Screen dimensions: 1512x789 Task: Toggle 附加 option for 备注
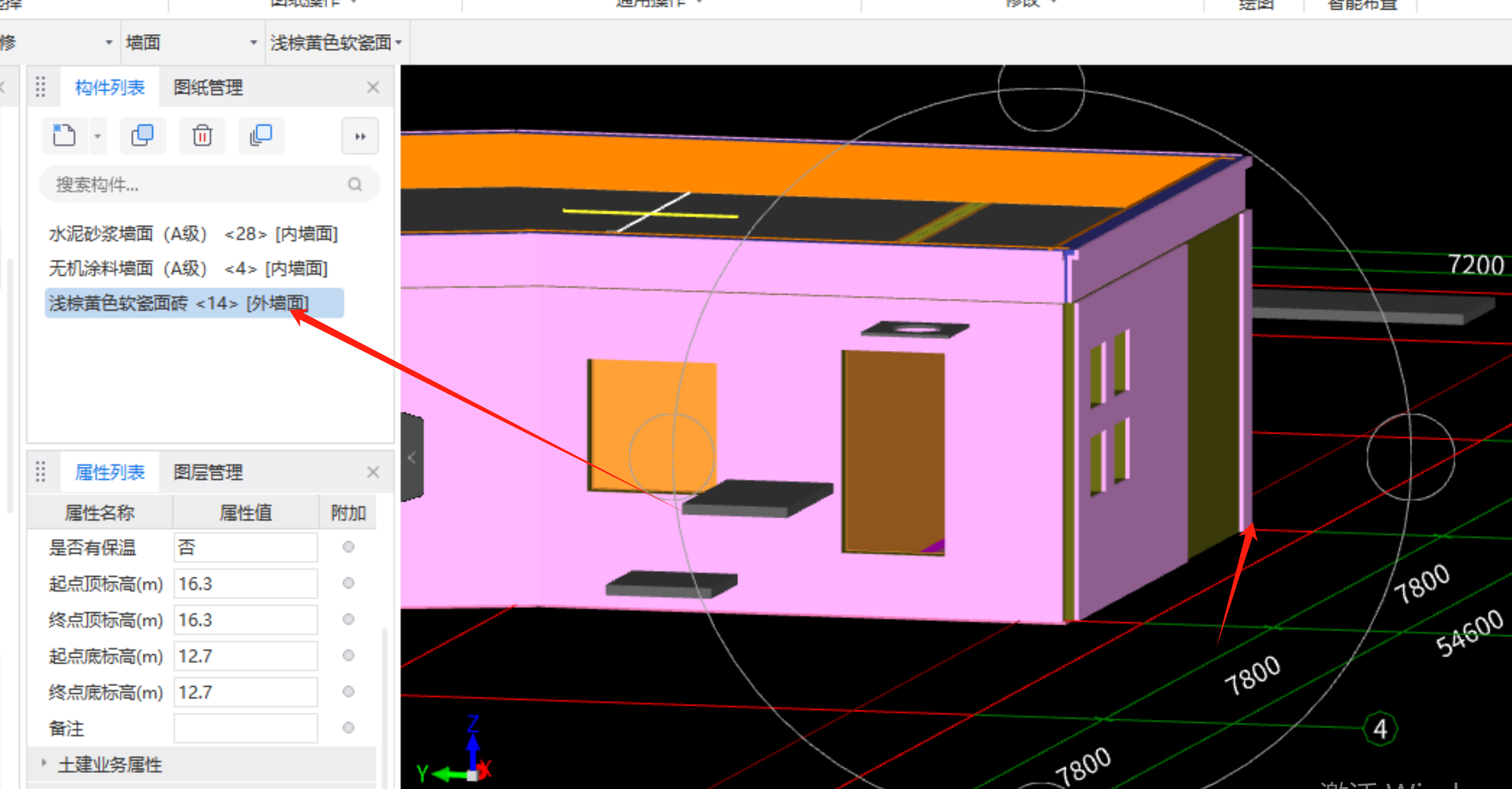click(x=348, y=727)
